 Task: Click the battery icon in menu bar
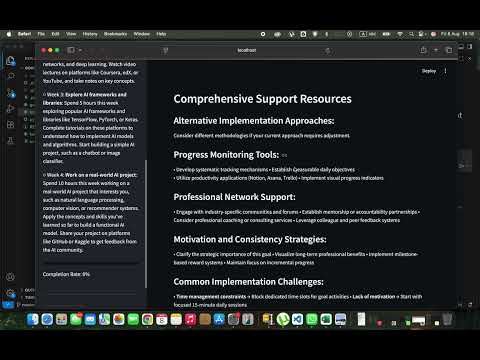(x=386, y=34)
